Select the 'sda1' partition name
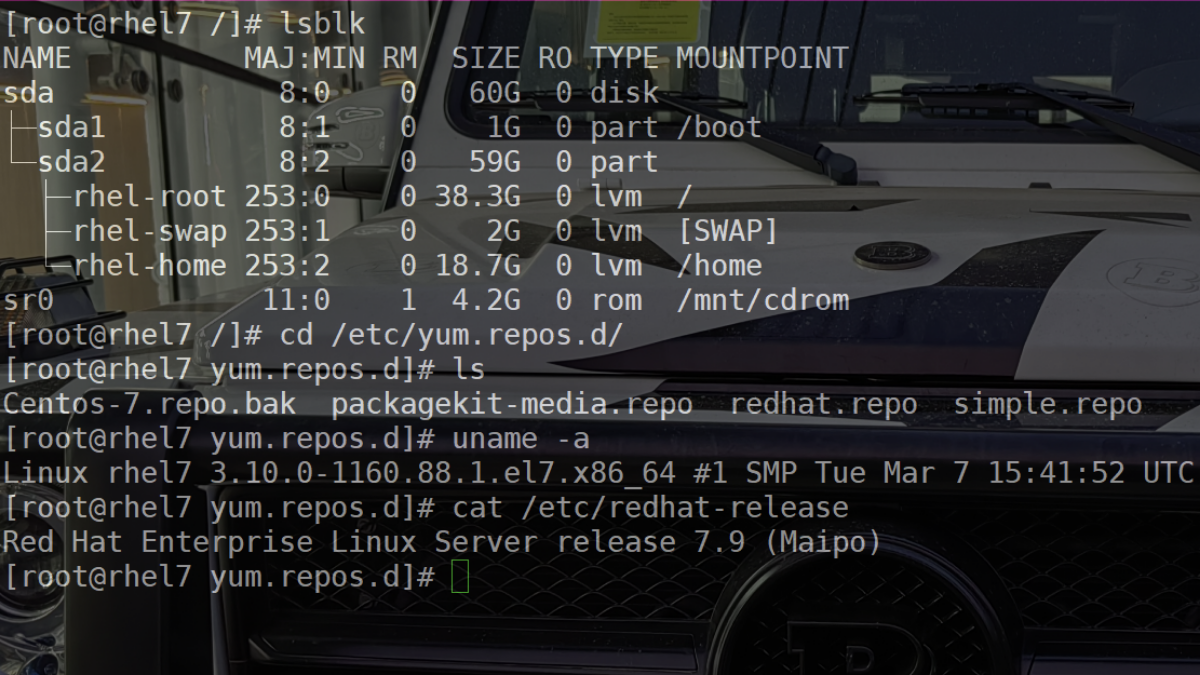The height and width of the screenshot is (675, 1200). [x=71, y=128]
